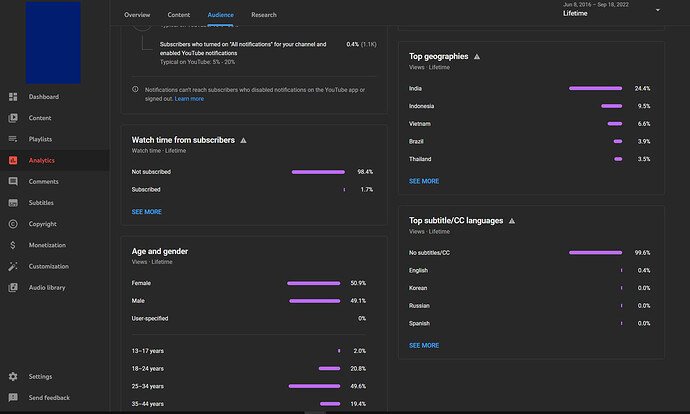Open the Playlists icon in sidebar
This screenshot has height=414, width=690.
(x=13, y=139)
